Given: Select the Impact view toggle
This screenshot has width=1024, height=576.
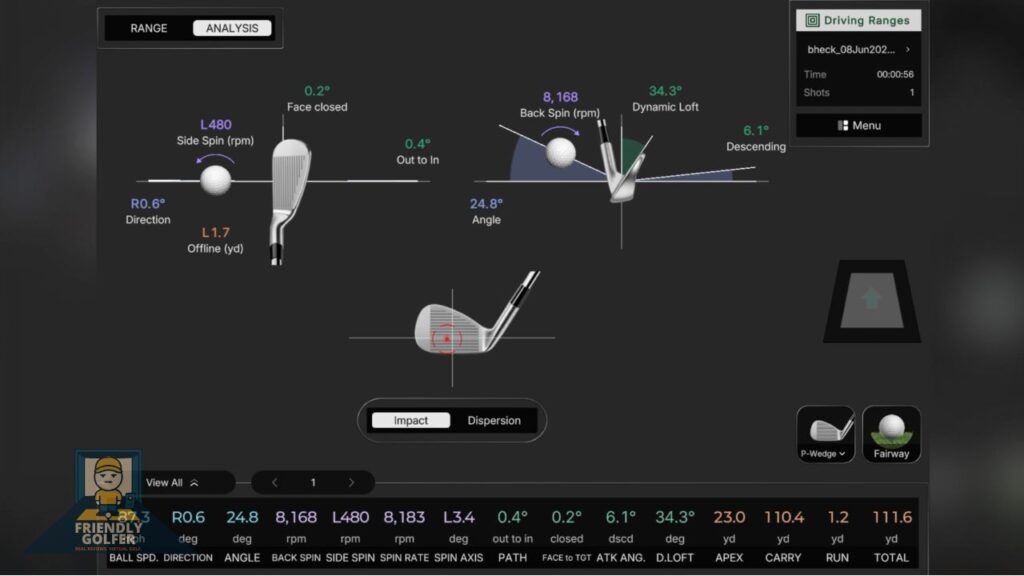Looking at the screenshot, I should (x=411, y=421).
